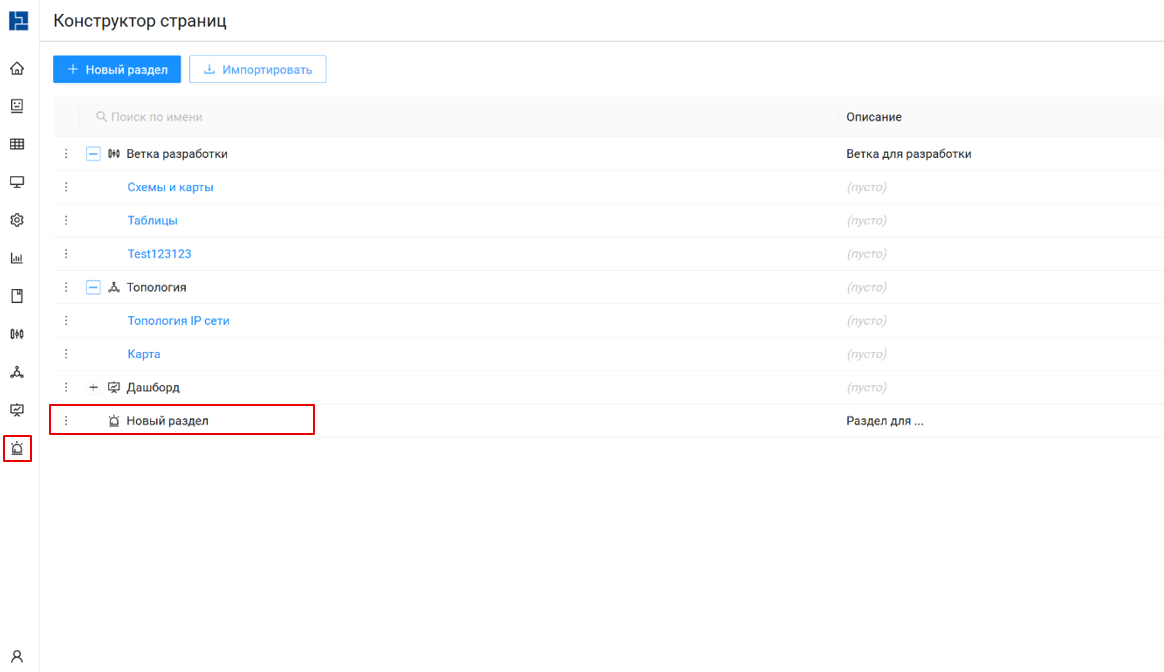Select the Новый раздел tree row
This screenshot has height=672, width=1164.
pos(167,421)
